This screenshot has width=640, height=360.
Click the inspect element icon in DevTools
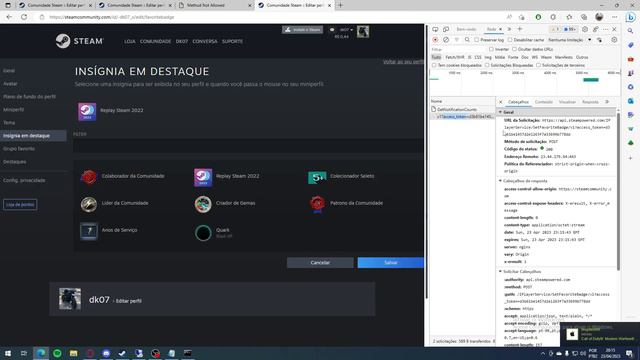pos(435,29)
